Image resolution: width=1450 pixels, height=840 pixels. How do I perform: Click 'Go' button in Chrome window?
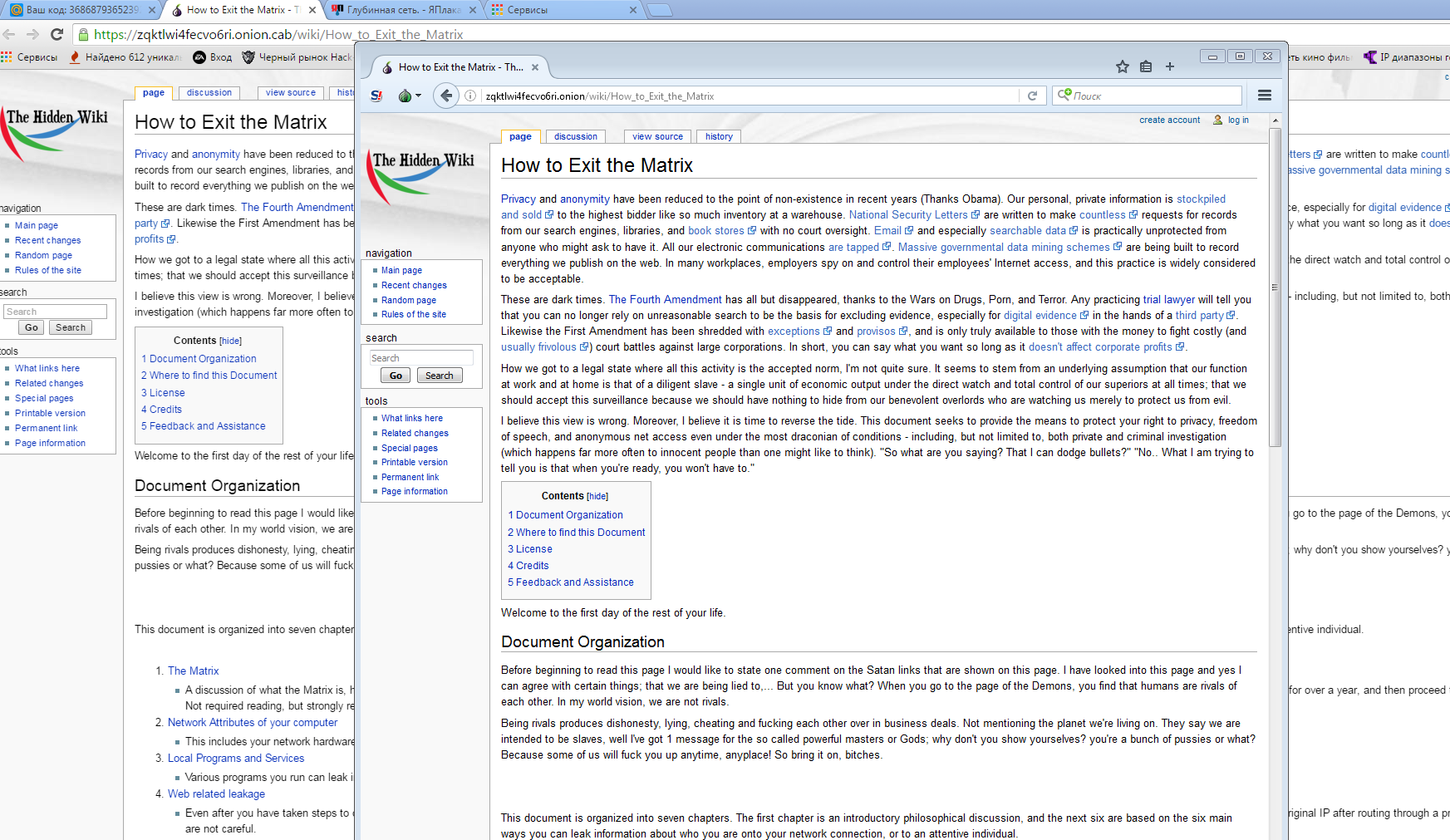point(32,327)
